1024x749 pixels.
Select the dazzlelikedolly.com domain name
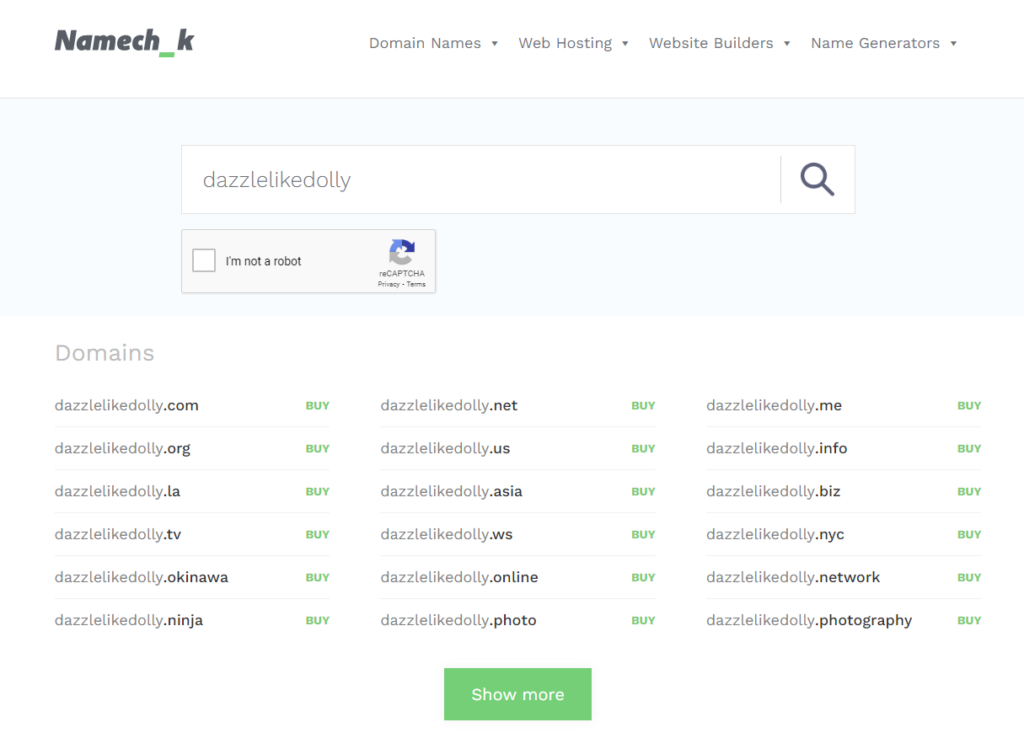tap(127, 406)
